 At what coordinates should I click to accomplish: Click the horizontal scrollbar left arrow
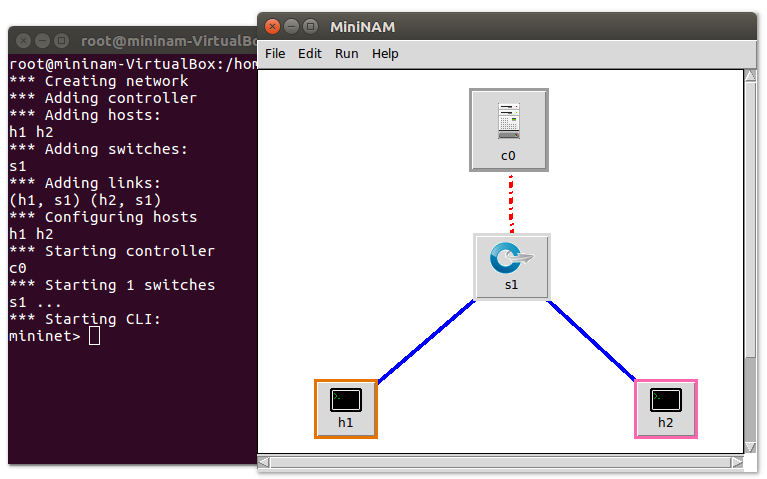coord(264,462)
